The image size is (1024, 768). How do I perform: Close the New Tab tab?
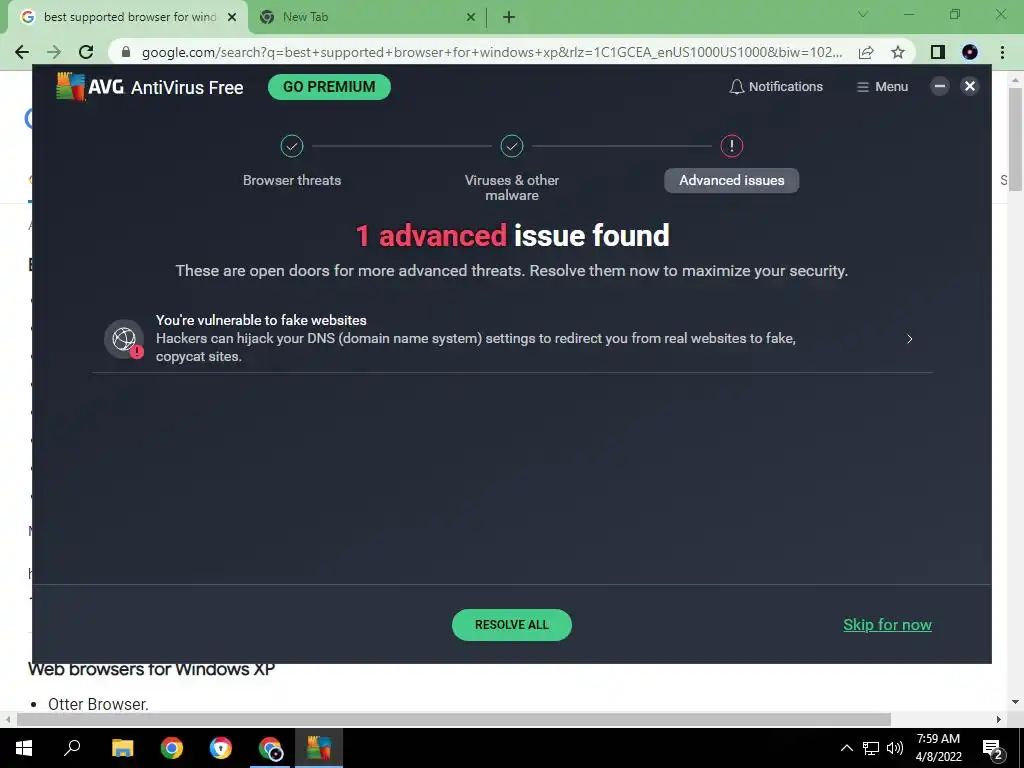(471, 18)
